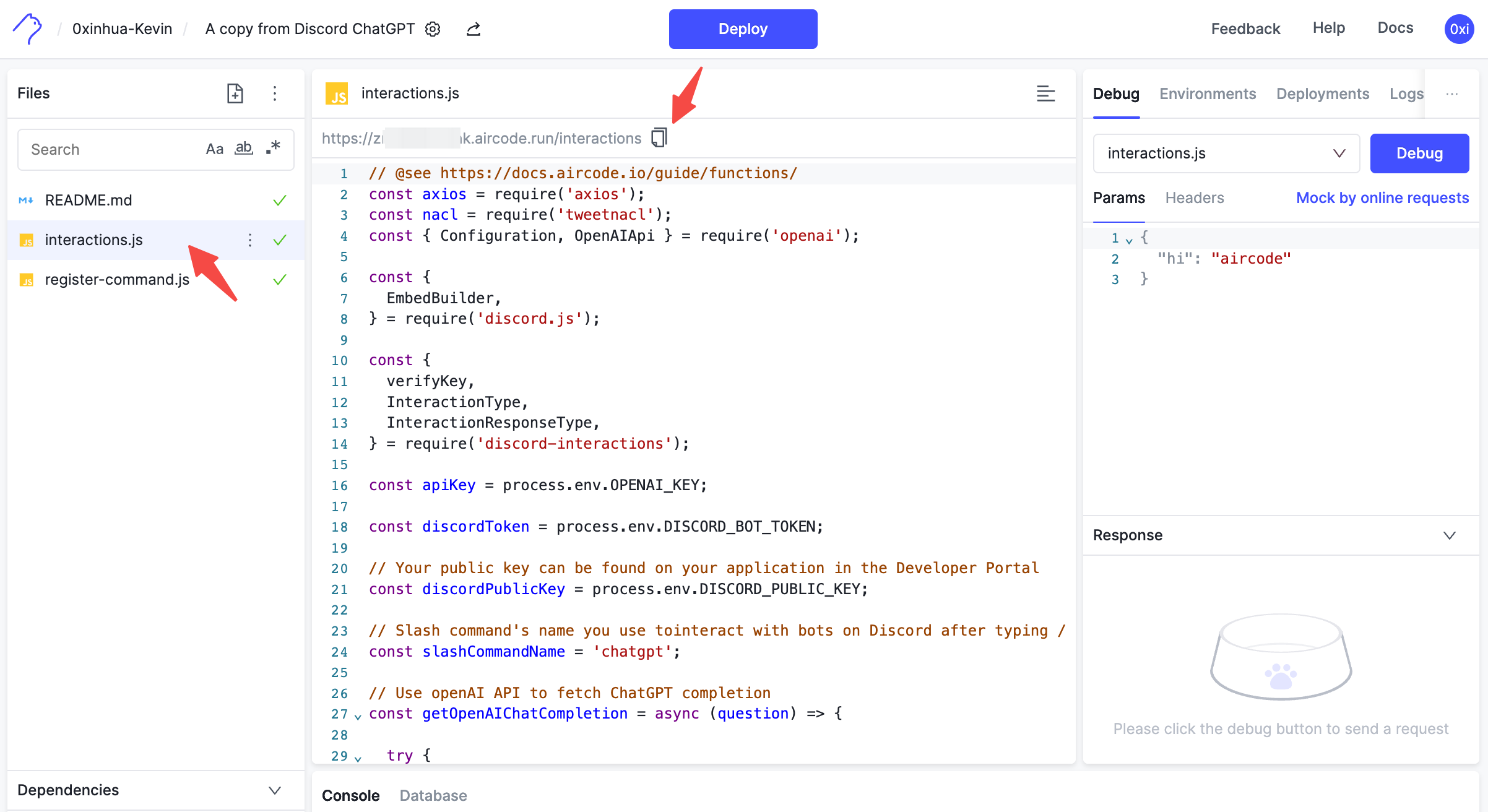Viewport: 1488px width, 812px height.
Task: Expand the Dependencies section
Action: (x=155, y=790)
